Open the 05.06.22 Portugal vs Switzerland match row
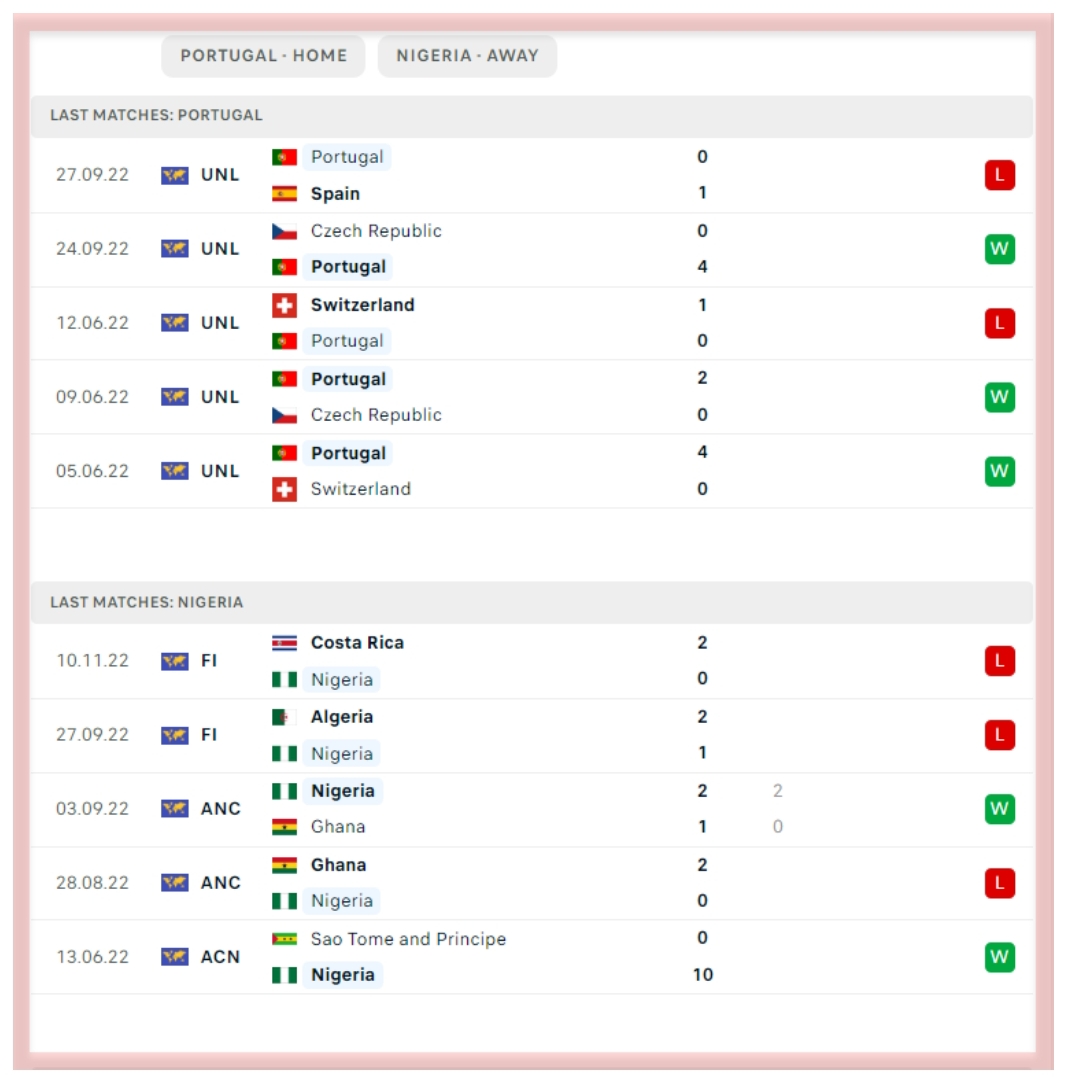 coord(530,471)
